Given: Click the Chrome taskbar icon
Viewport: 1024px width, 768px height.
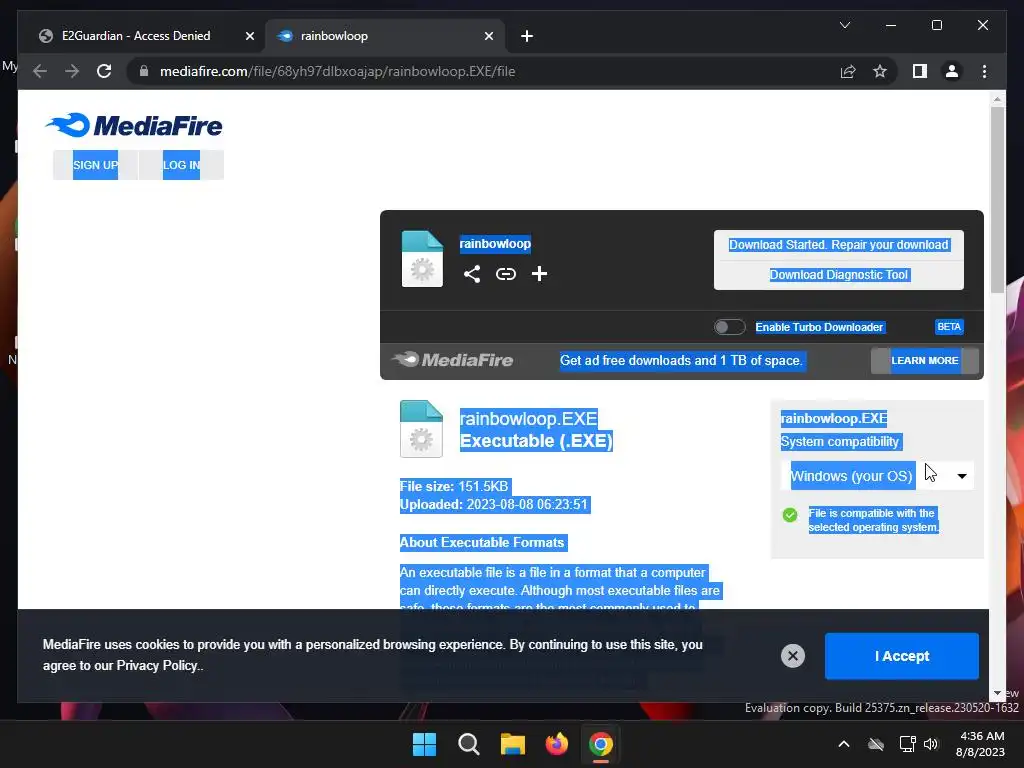Looking at the screenshot, I should [x=601, y=744].
